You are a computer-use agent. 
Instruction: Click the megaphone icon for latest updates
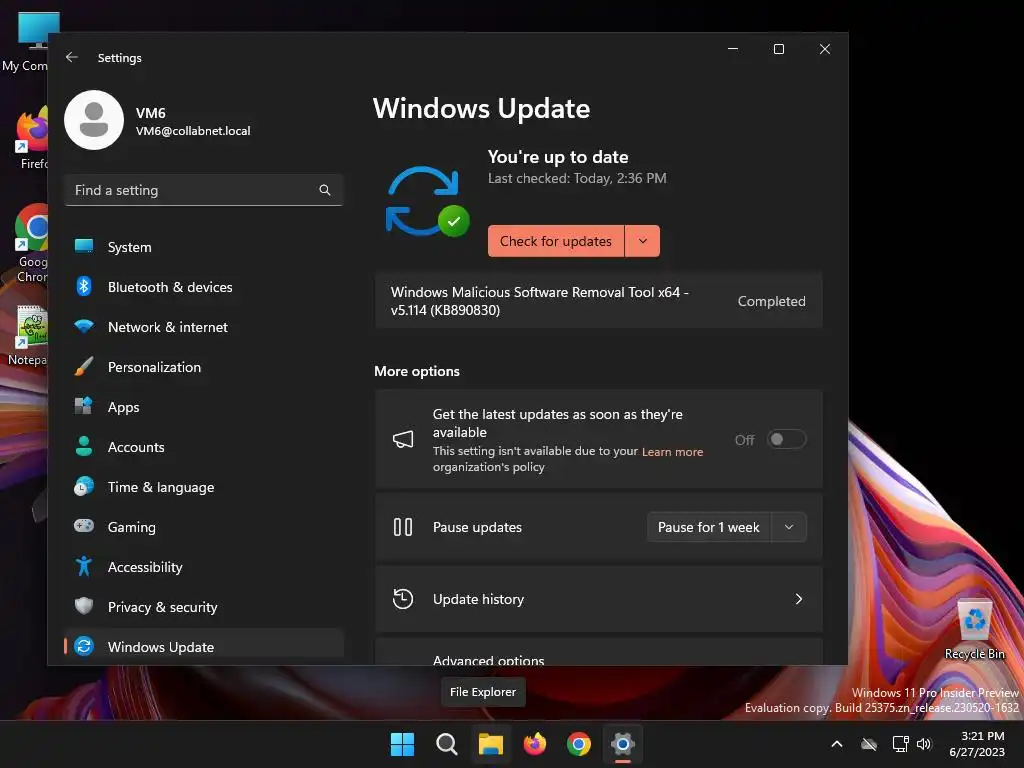(x=403, y=440)
